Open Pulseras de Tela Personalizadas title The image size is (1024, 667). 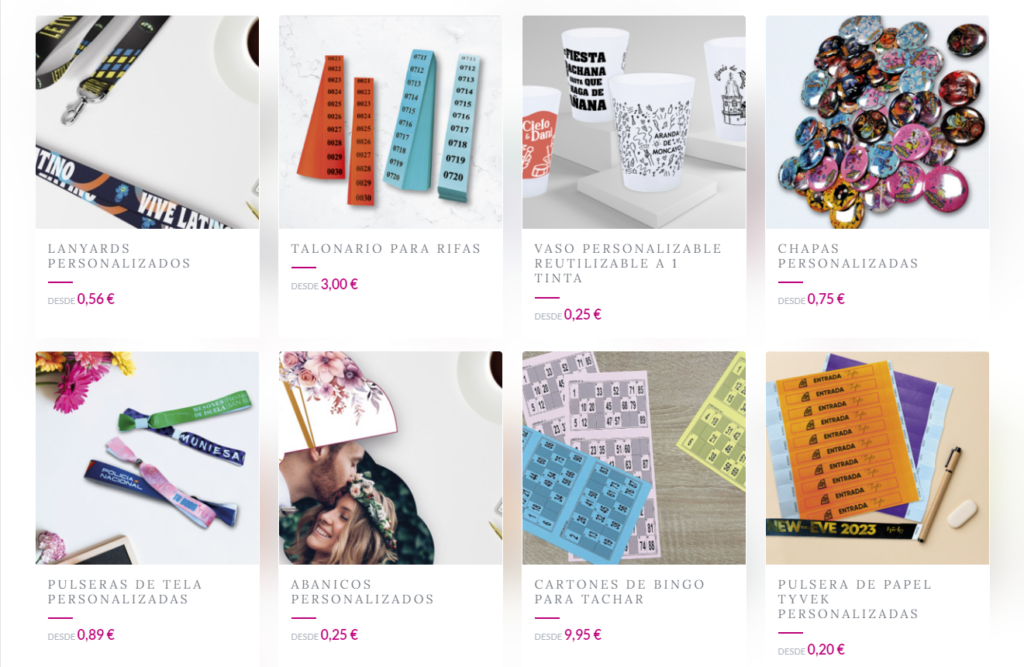pos(125,592)
